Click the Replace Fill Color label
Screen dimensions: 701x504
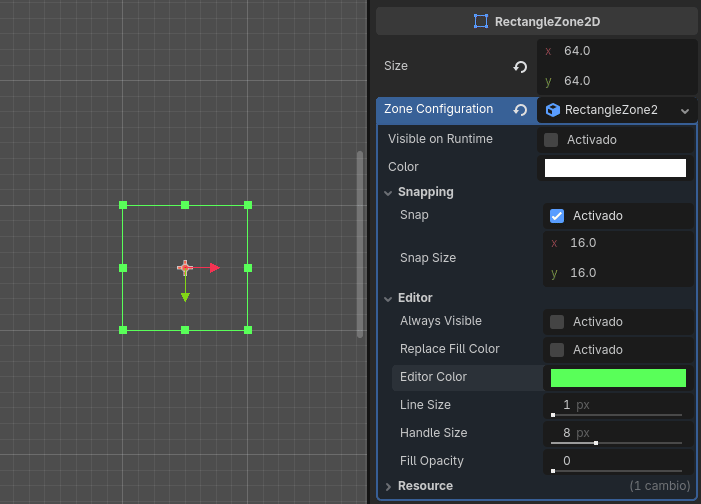click(x=450, y=349)
